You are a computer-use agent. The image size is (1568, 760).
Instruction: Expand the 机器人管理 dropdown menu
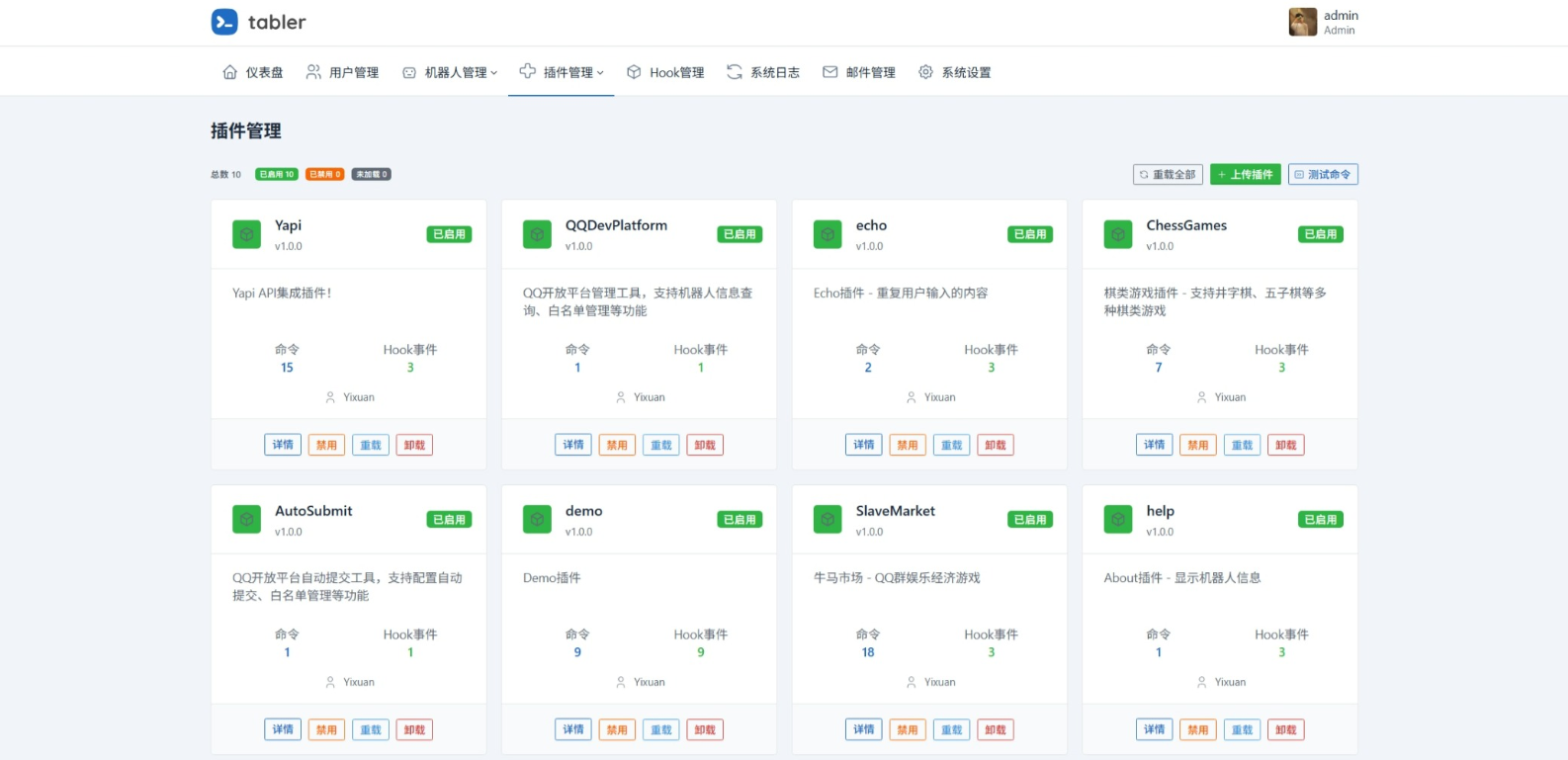(450, 72)
